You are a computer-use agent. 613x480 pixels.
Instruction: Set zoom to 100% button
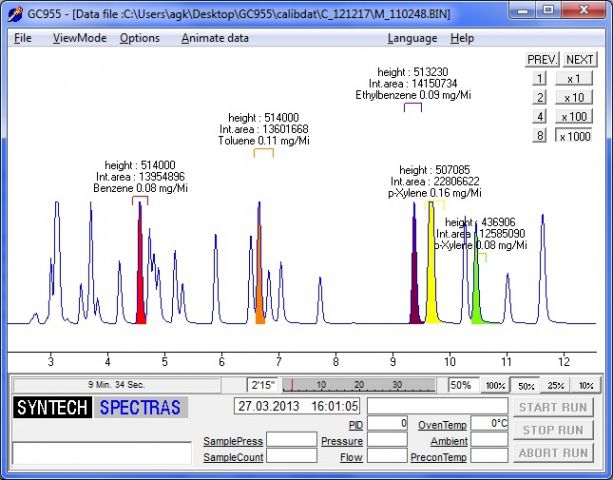coord(495,386)
